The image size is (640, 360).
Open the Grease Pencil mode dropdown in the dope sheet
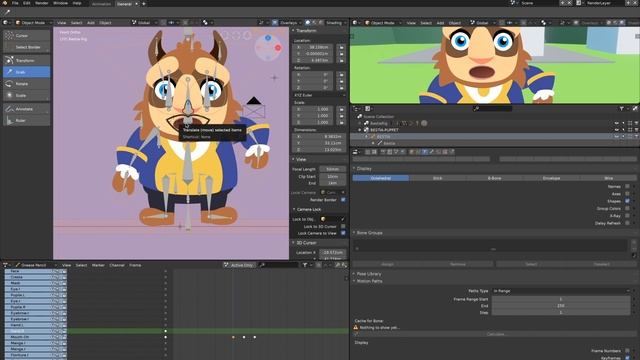click(x=36, y=265)
